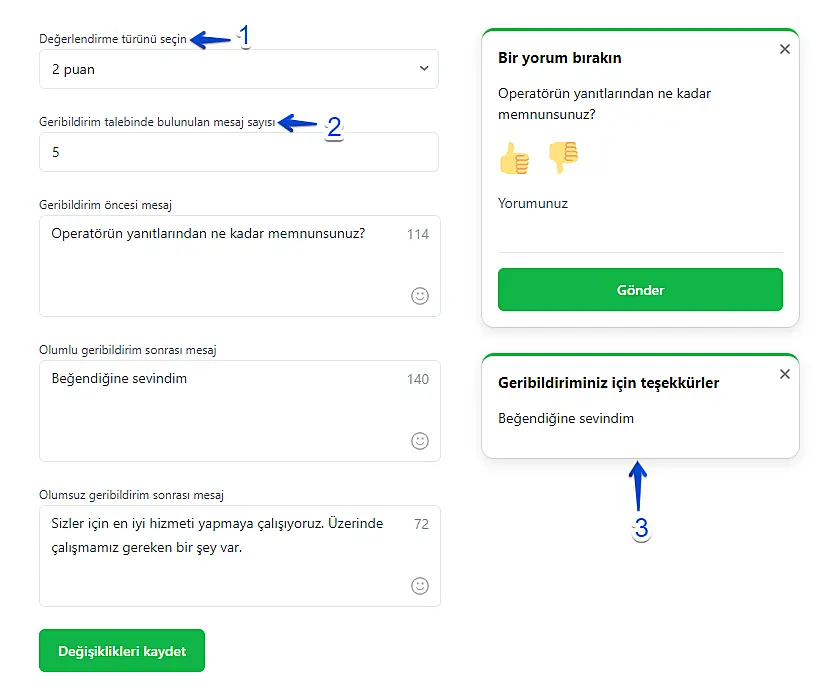Screen dimensions: 840x700
Task: Close the 'Bir yorum bırakın' widget
Action: point(784,49)
